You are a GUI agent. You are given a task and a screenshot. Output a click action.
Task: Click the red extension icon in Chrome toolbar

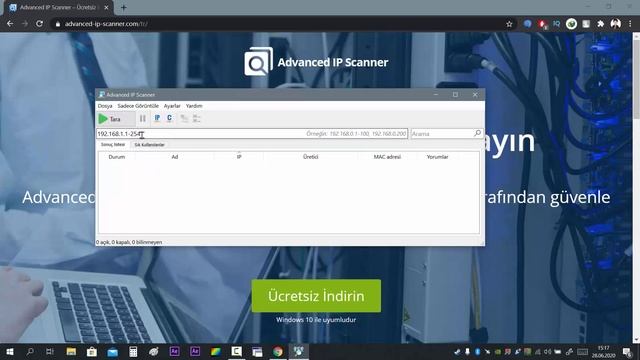coord(542,24)
